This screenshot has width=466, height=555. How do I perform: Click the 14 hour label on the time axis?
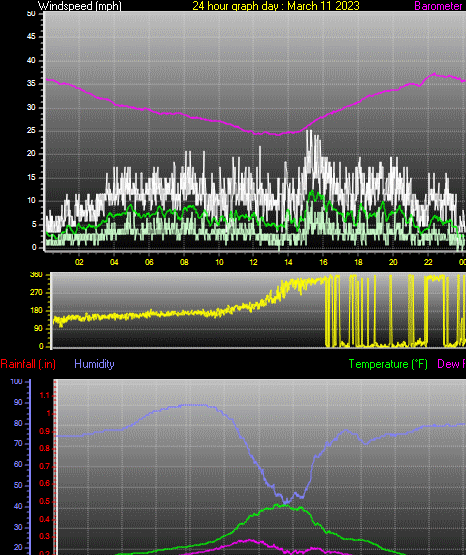click(288, 262)
